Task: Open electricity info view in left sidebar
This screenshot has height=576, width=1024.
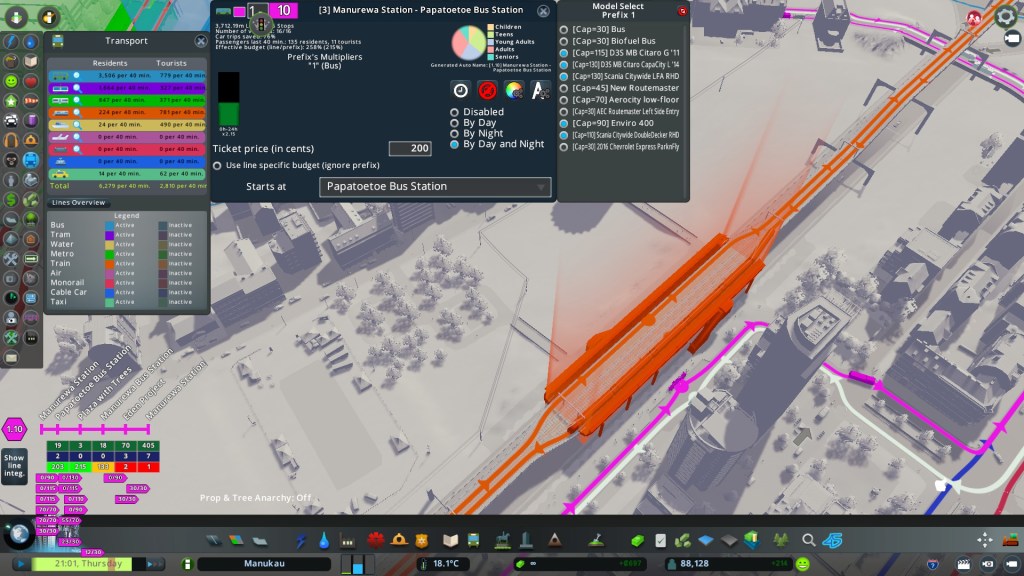Action: tap(11, 42)
